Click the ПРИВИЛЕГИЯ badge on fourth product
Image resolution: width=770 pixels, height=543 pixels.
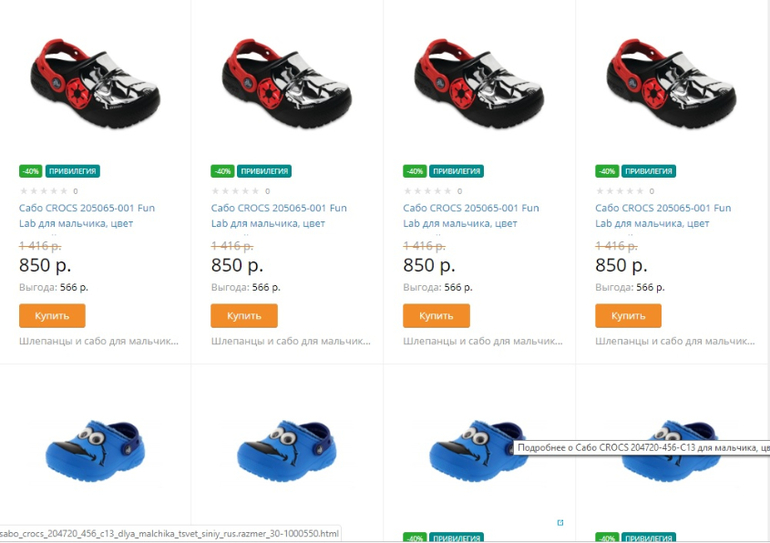click(x=649, y=171)
